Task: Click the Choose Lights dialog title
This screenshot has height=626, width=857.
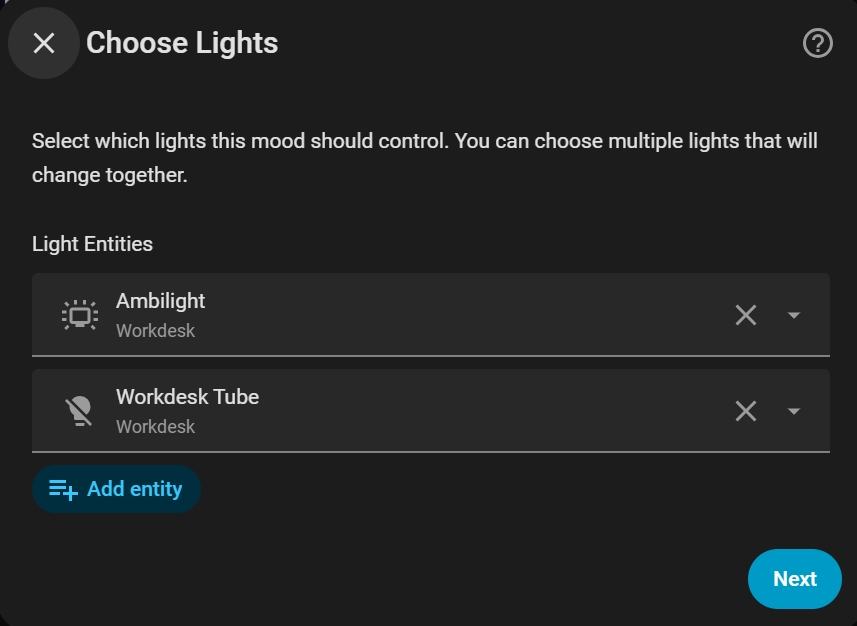Action: tap(182, 43)
